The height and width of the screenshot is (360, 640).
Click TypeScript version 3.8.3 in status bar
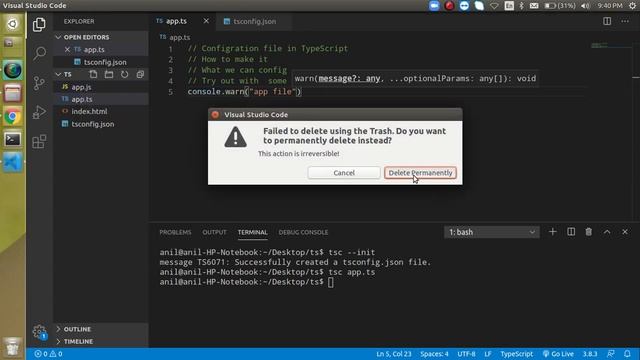click(590, 353)
